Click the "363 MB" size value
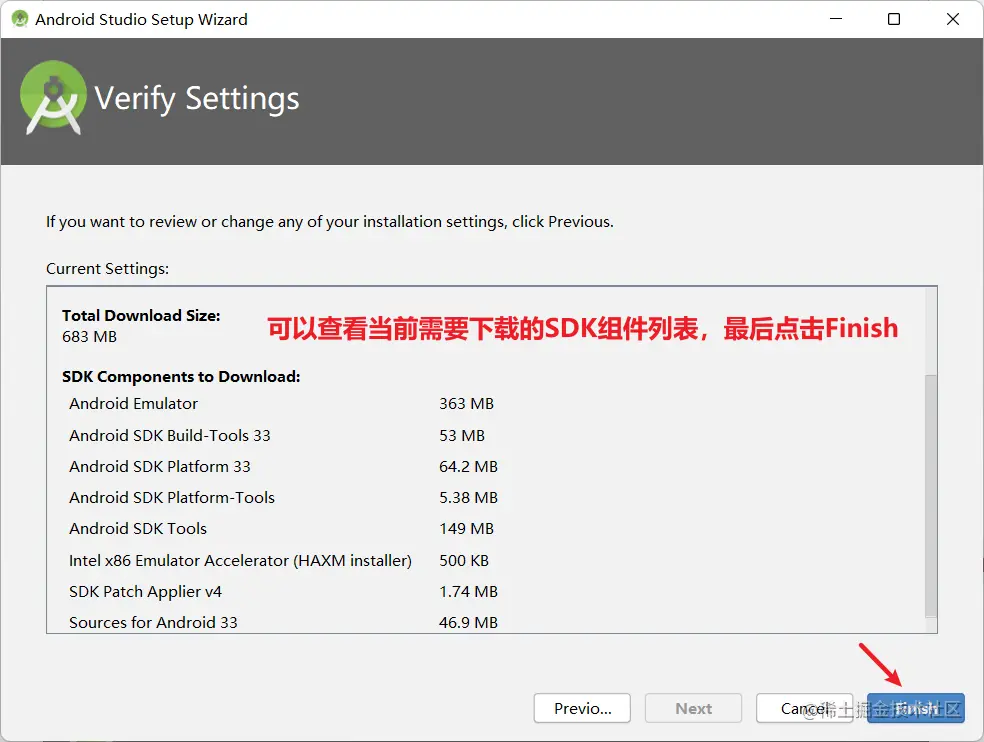 (466, 404)
